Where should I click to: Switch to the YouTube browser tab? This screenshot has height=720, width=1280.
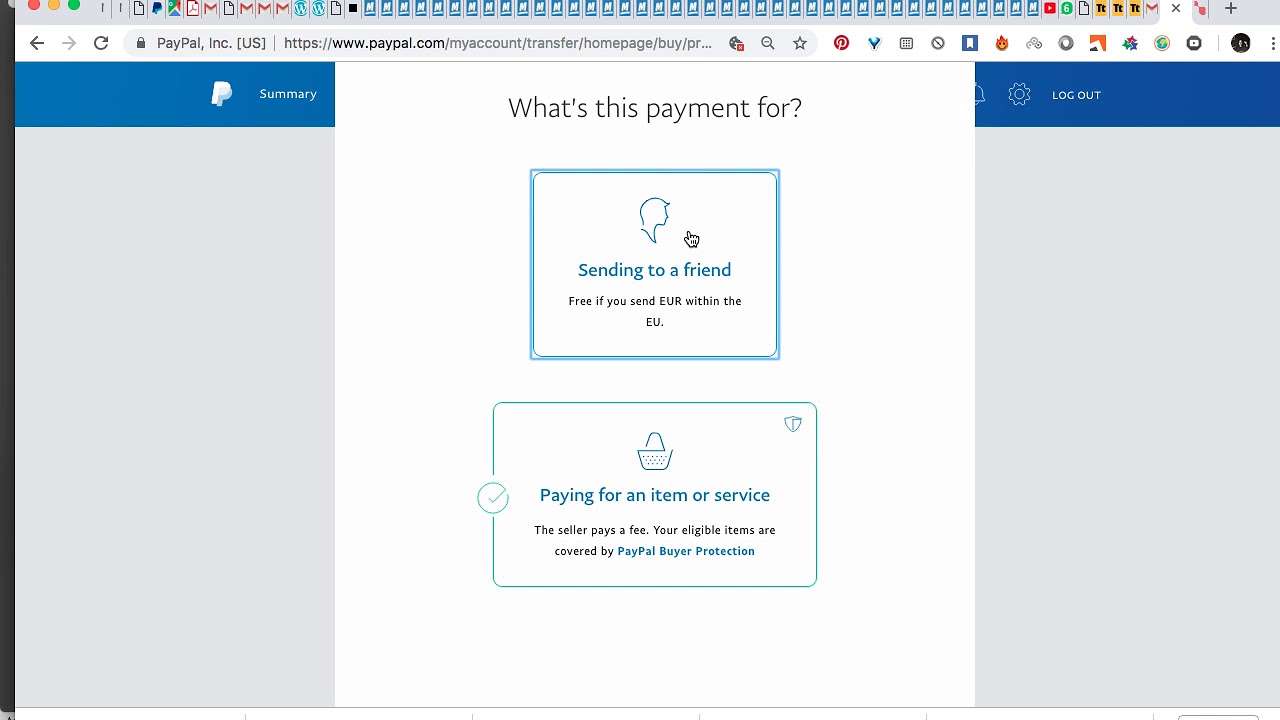1049,8
